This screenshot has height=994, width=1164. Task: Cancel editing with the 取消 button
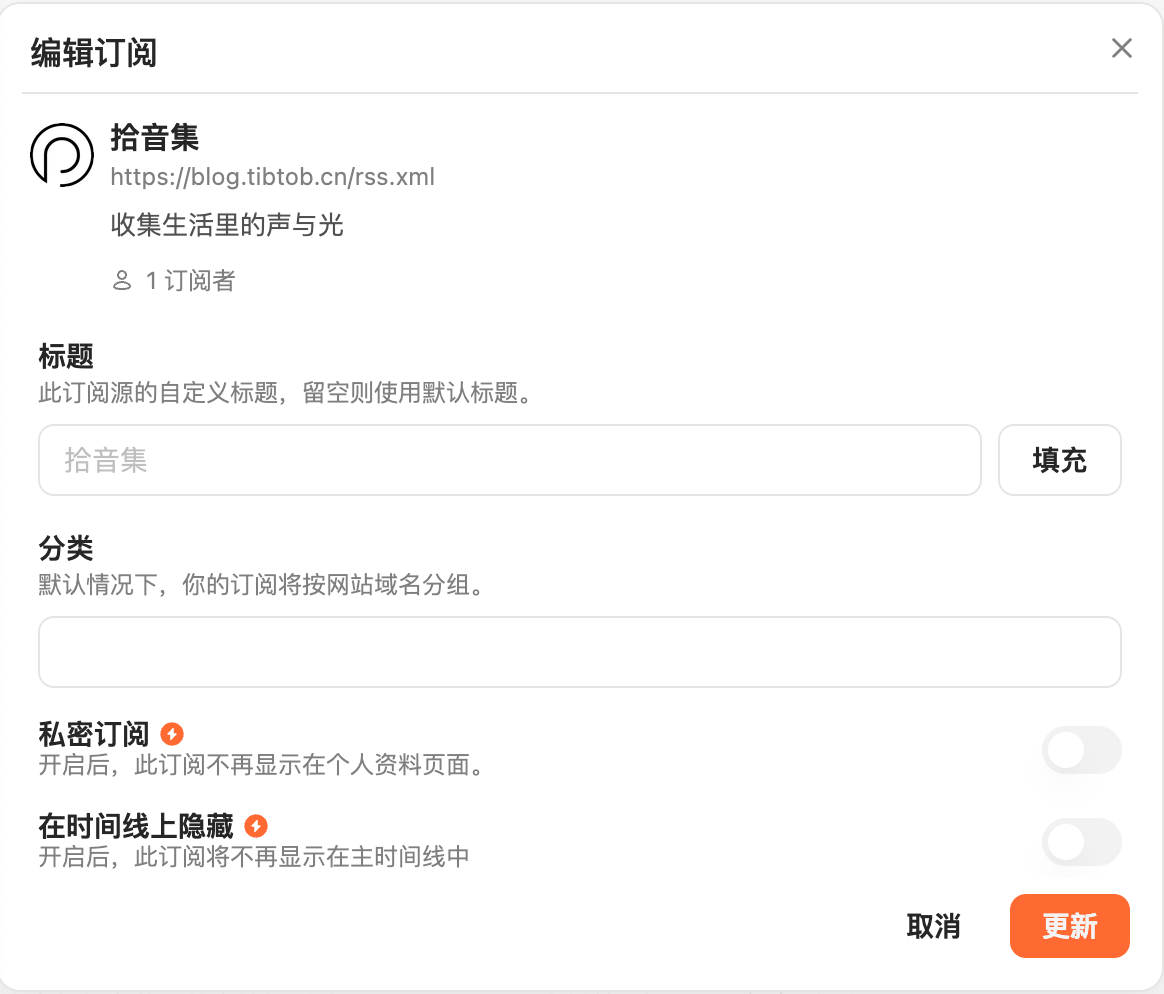click(933, 926)
